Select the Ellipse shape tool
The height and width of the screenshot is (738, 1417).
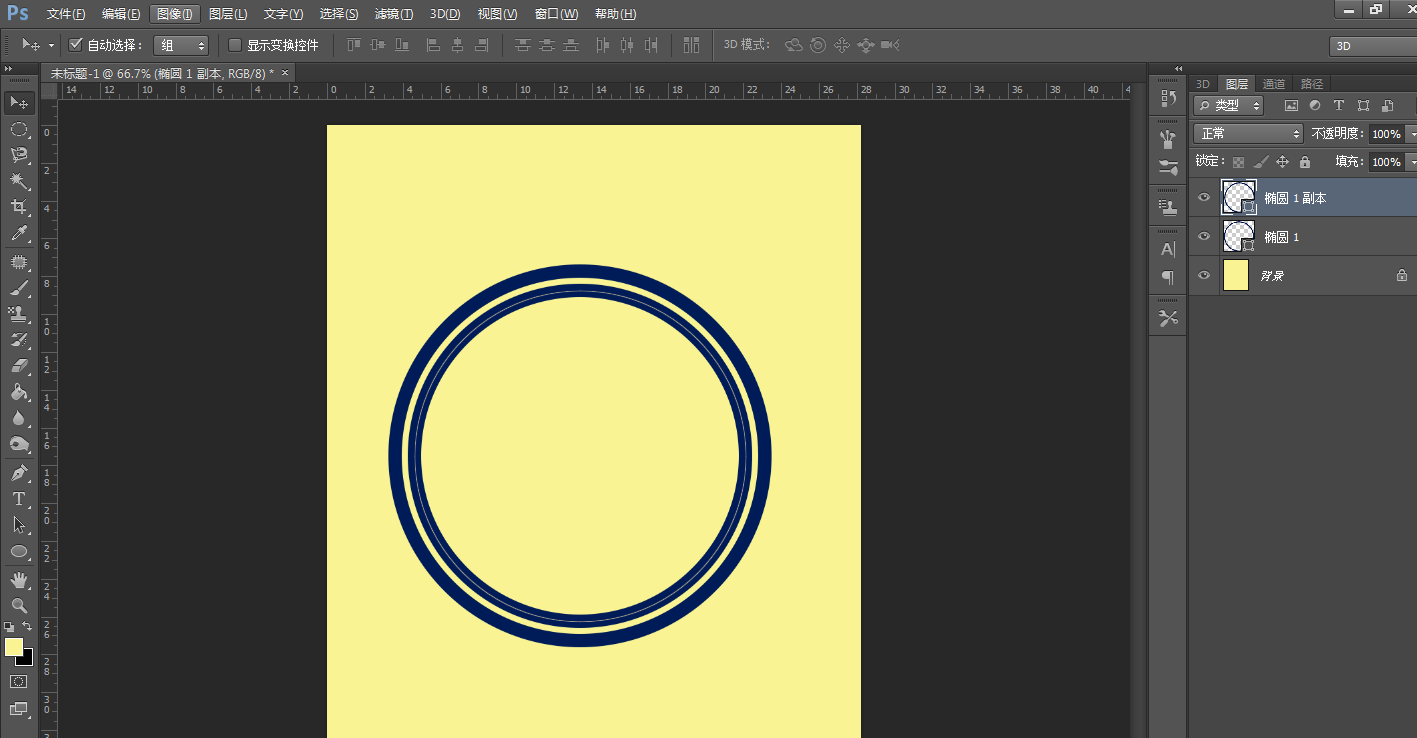(x=18, y=551)
